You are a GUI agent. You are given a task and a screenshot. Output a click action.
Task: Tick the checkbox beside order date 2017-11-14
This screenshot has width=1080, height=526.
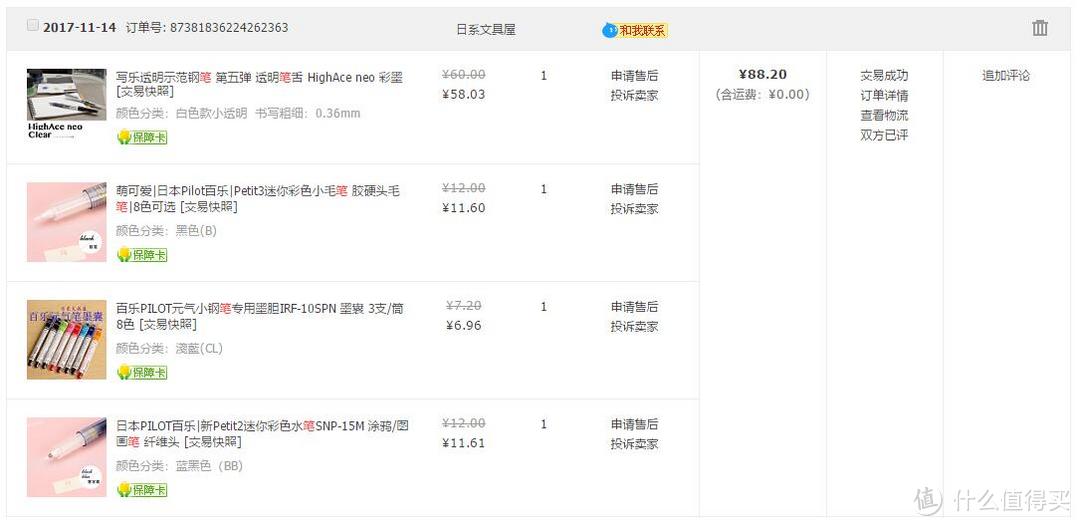click(32, 25)
